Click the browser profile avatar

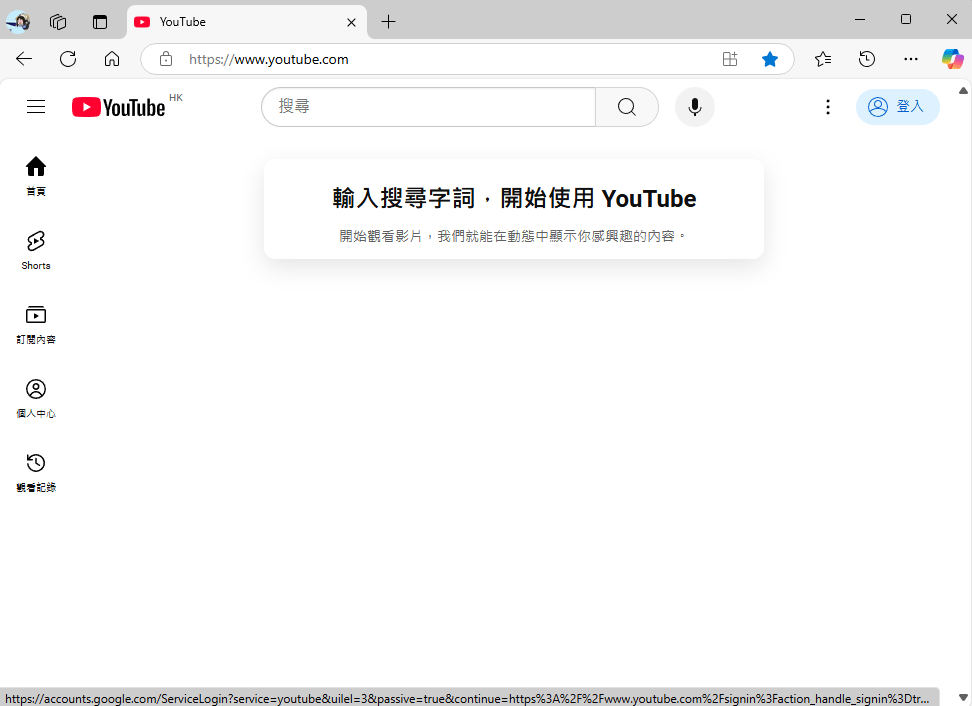coord(18,22)
